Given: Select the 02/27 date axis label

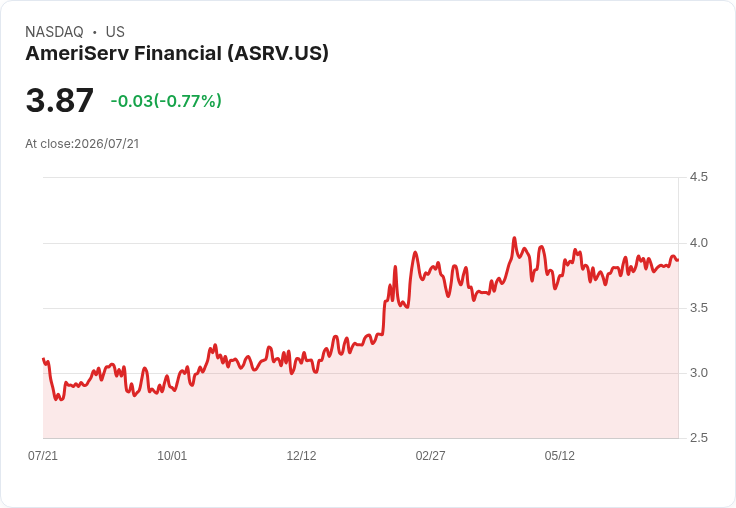Looking at the screenshot, I should coord(430,455).
